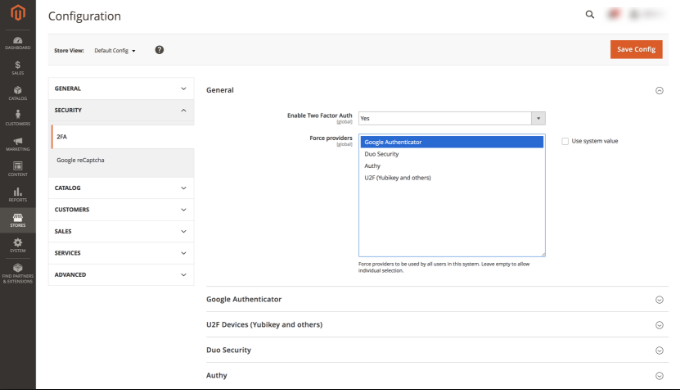Click the search magnifier icon
This screenshot has height=390, width=680.
pyautogui.click(x=590, y=15)
